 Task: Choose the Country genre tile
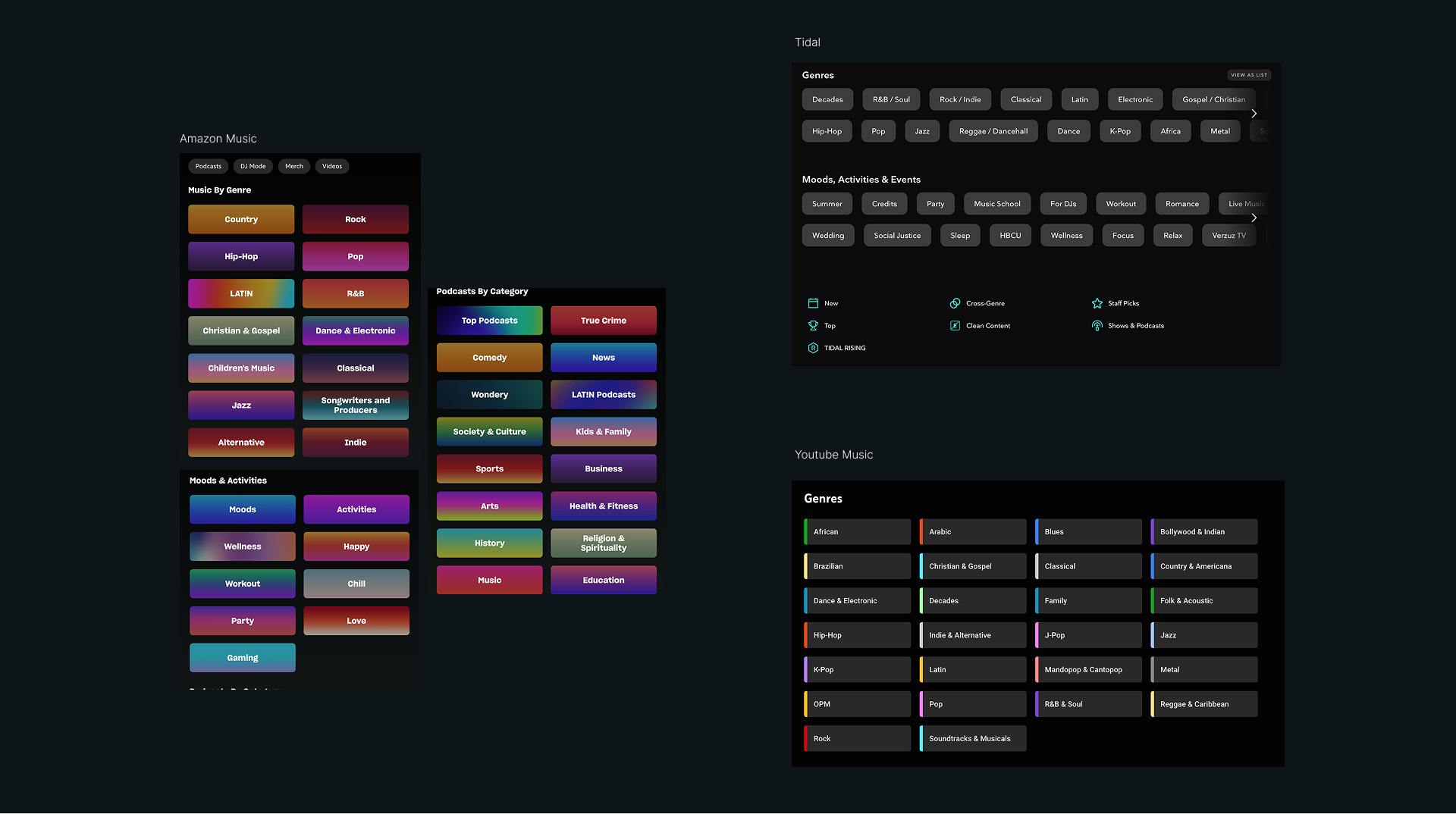(241, 219)
